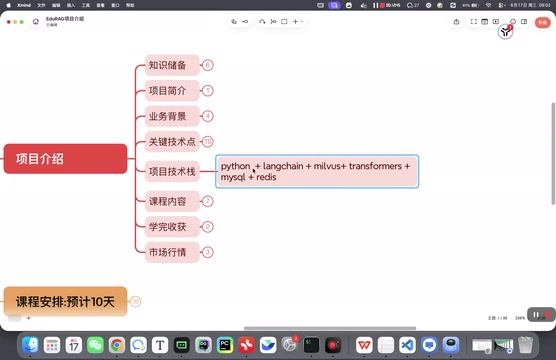Open the 插入 menu
Image resolution: width=556 pixels, height=360 pixels.
(71, 5)
